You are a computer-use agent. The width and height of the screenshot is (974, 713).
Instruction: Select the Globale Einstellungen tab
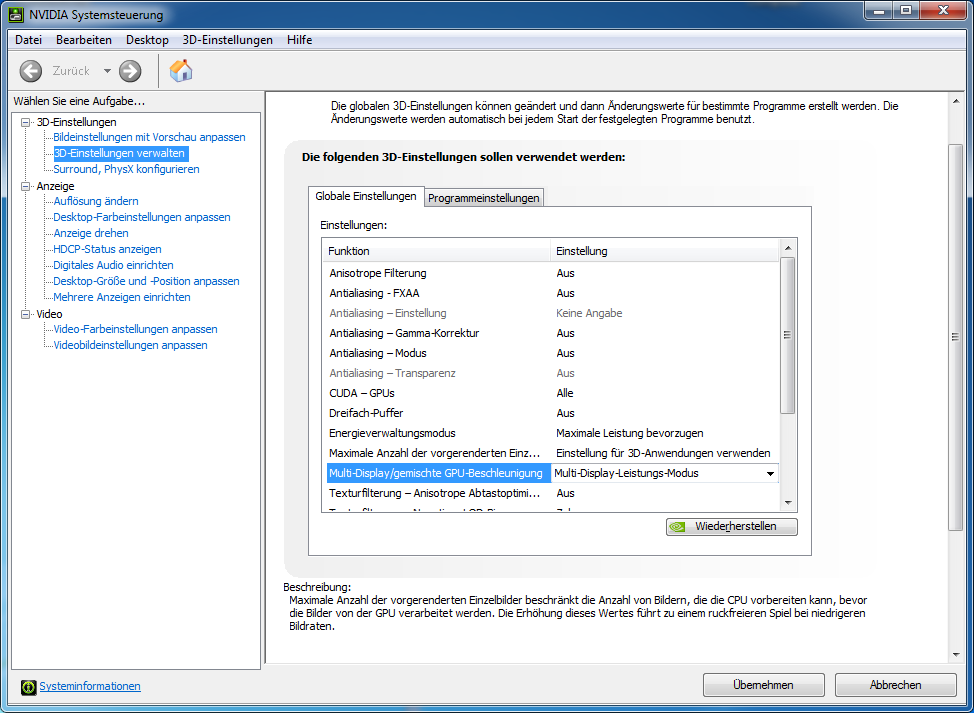(366, 196)
